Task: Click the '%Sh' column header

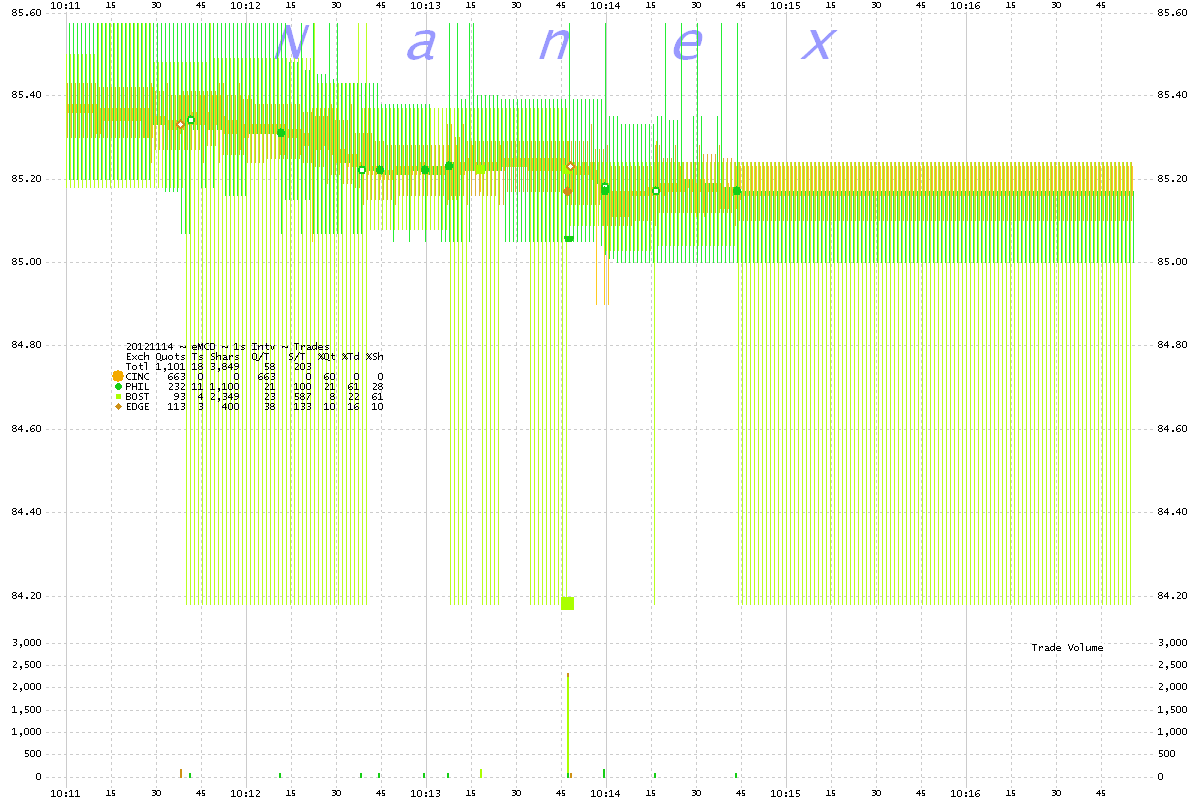Action: [x=375, y=357]
